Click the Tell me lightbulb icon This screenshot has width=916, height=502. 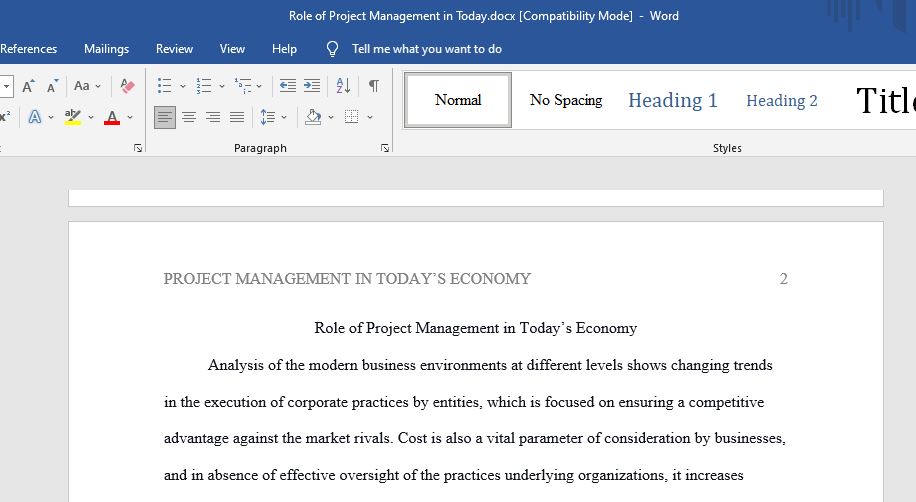(332, 49)
